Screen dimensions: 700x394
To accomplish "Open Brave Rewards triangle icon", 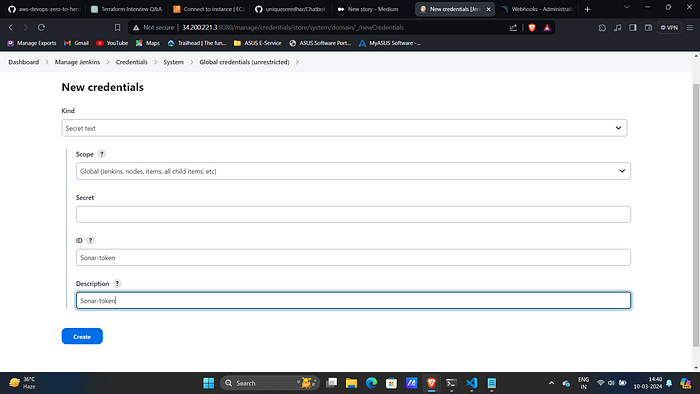I will (547, 28).
